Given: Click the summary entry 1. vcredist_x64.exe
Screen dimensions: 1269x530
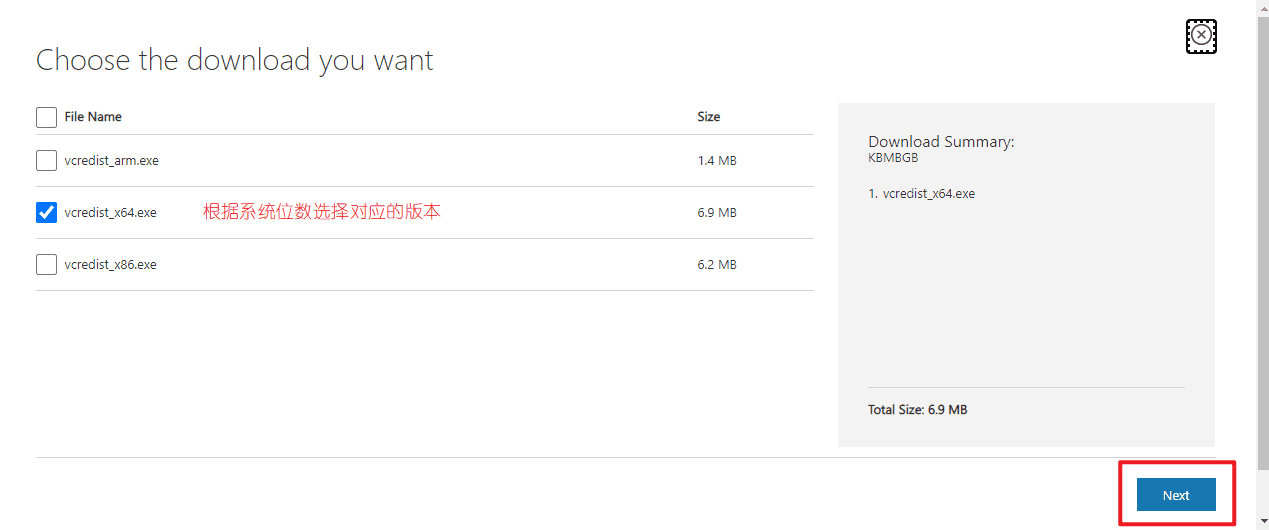Looking at the screenshot, I should (921, 193).
